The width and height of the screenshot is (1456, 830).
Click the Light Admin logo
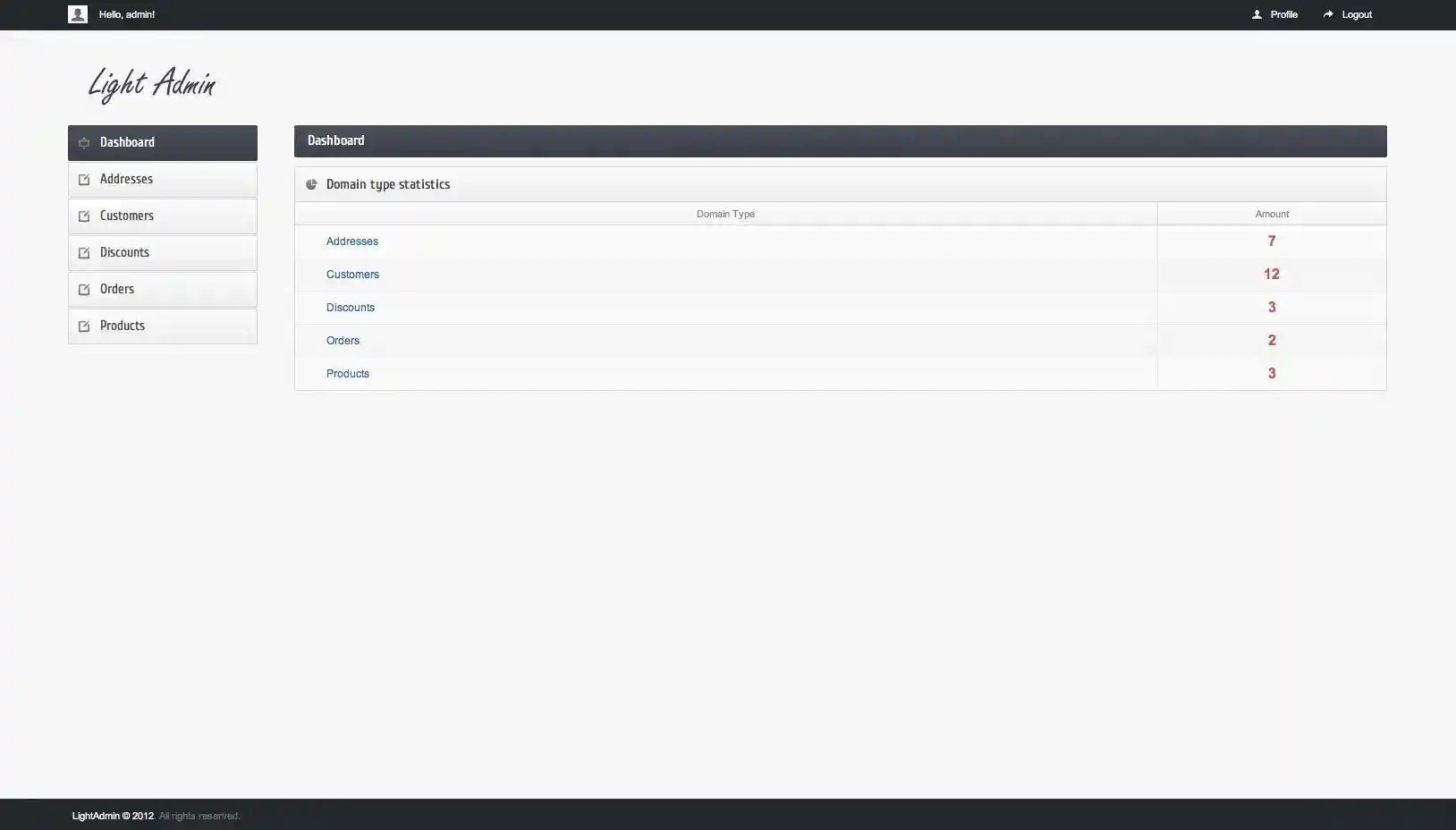(151, 84)
